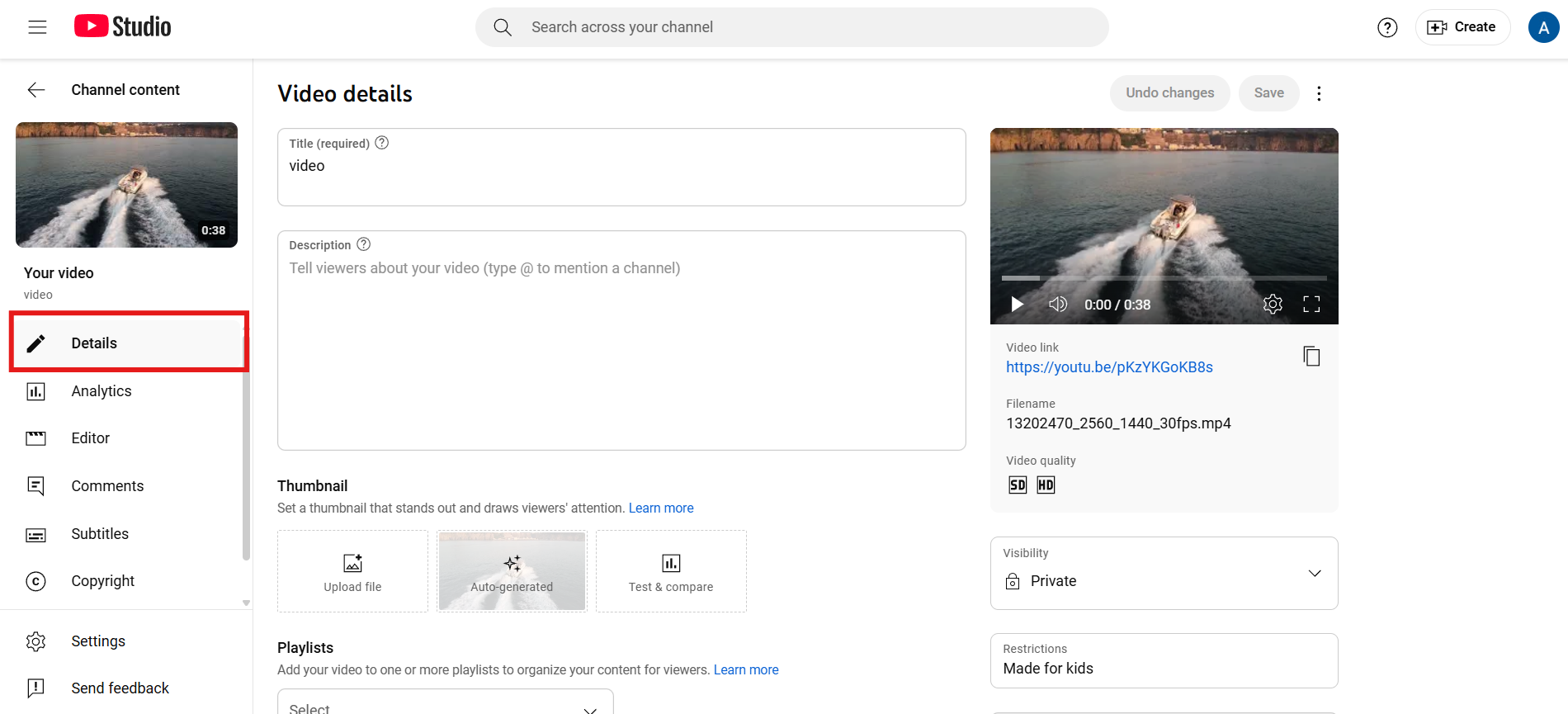Open video thumbnail in sidebar

point(126,185)
